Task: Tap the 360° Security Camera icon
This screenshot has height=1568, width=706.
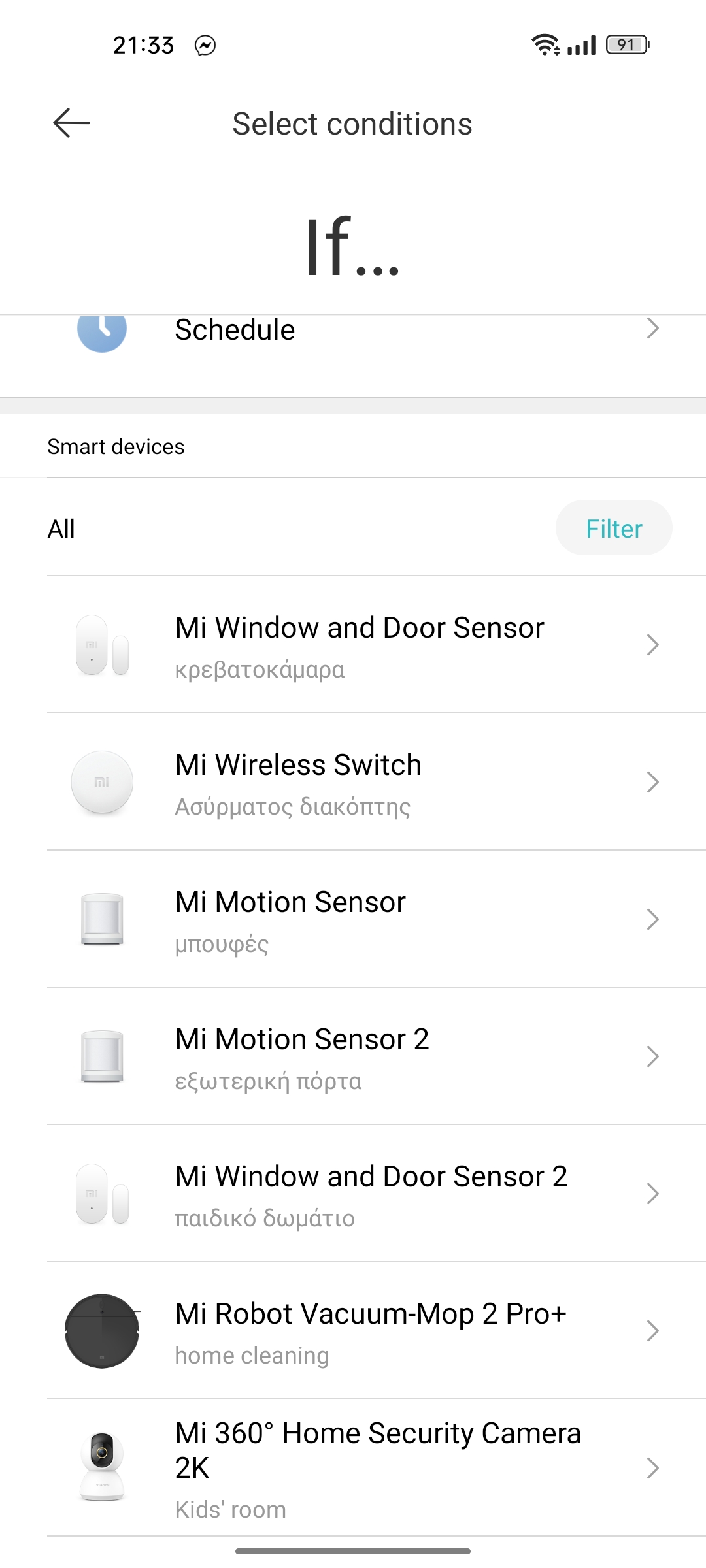Action: 102,1467
